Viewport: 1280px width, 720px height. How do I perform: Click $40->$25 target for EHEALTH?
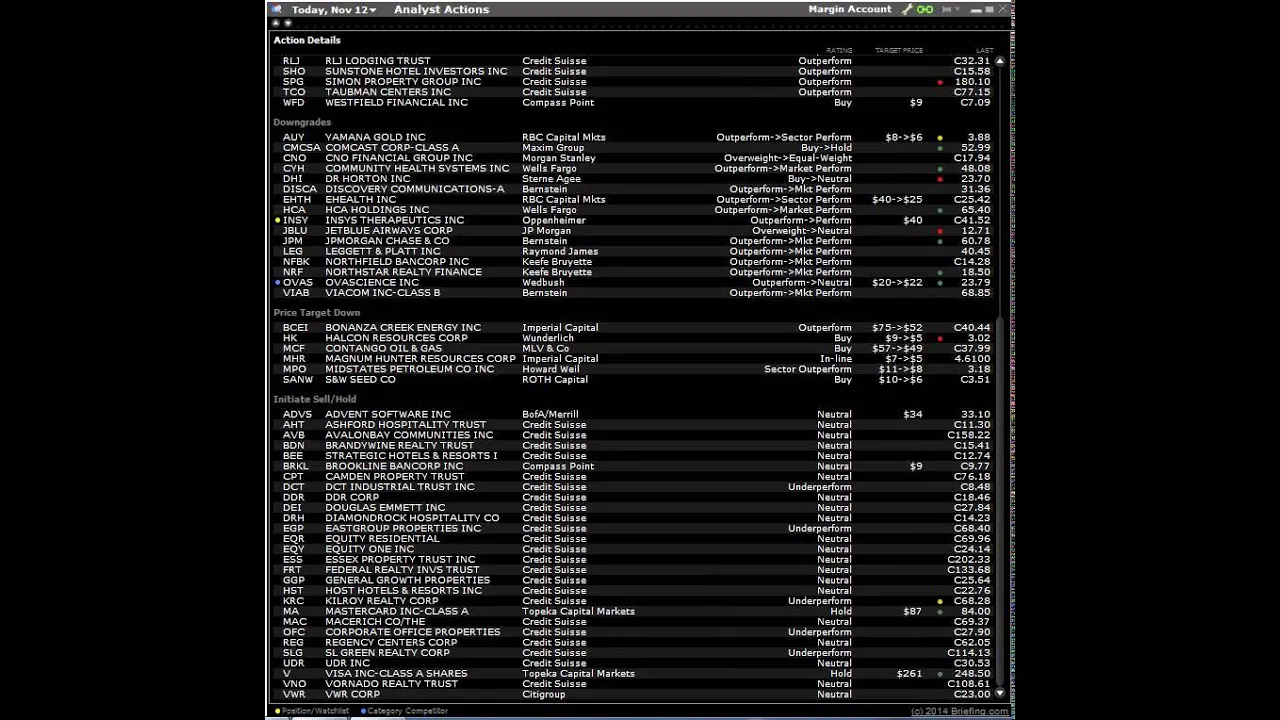click(x=897, y=200)
